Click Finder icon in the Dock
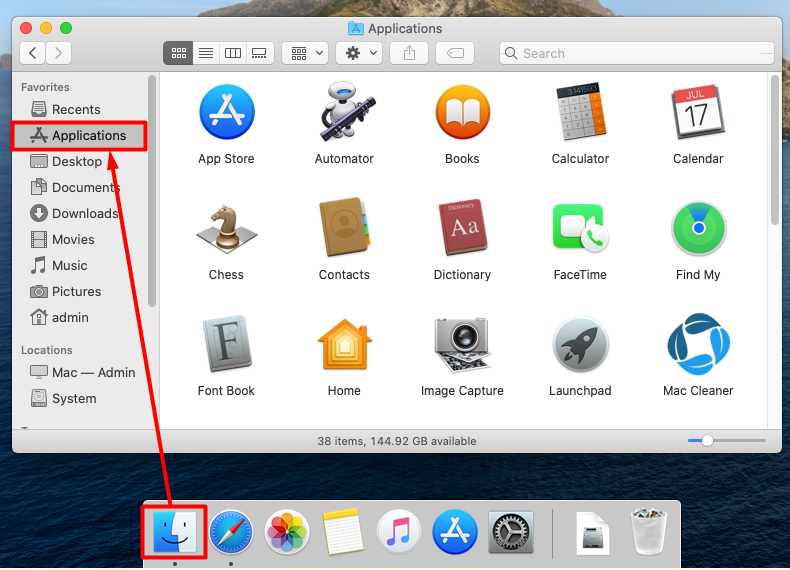The height and width of the screenshot is (570, 790). pos(174,532)
